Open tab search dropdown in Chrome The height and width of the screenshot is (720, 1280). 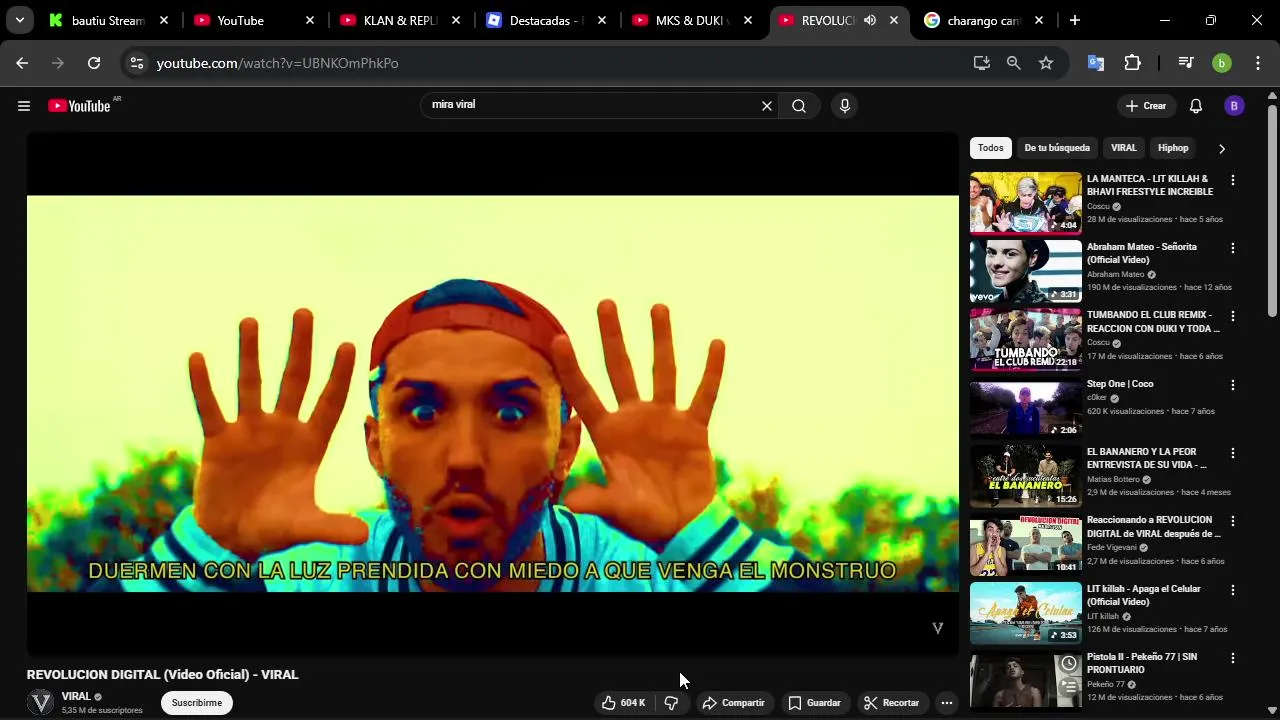point(19,20)
